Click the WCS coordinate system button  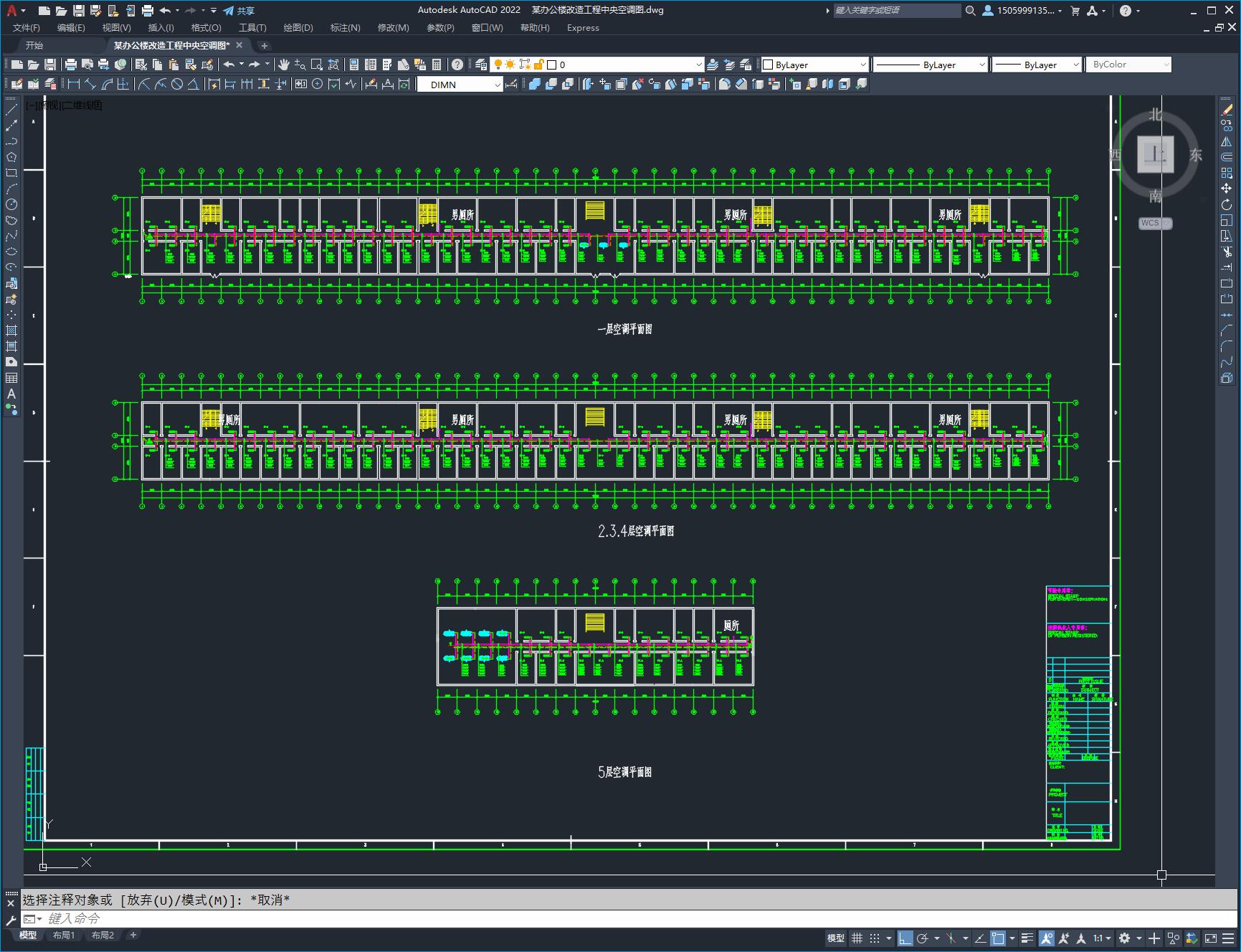(x=1155, y=223)
